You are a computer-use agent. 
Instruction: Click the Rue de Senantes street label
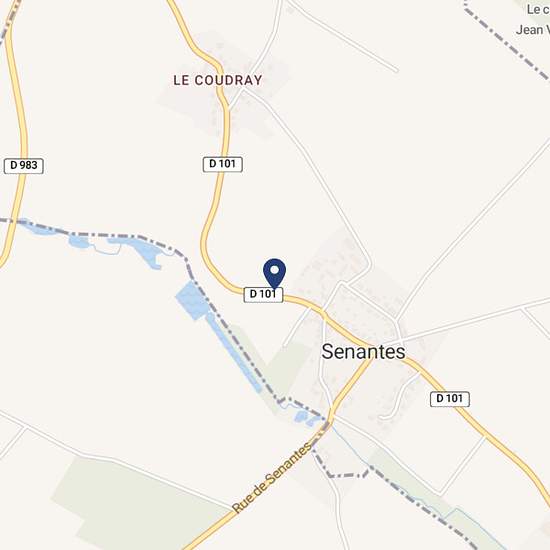[272, 477]
